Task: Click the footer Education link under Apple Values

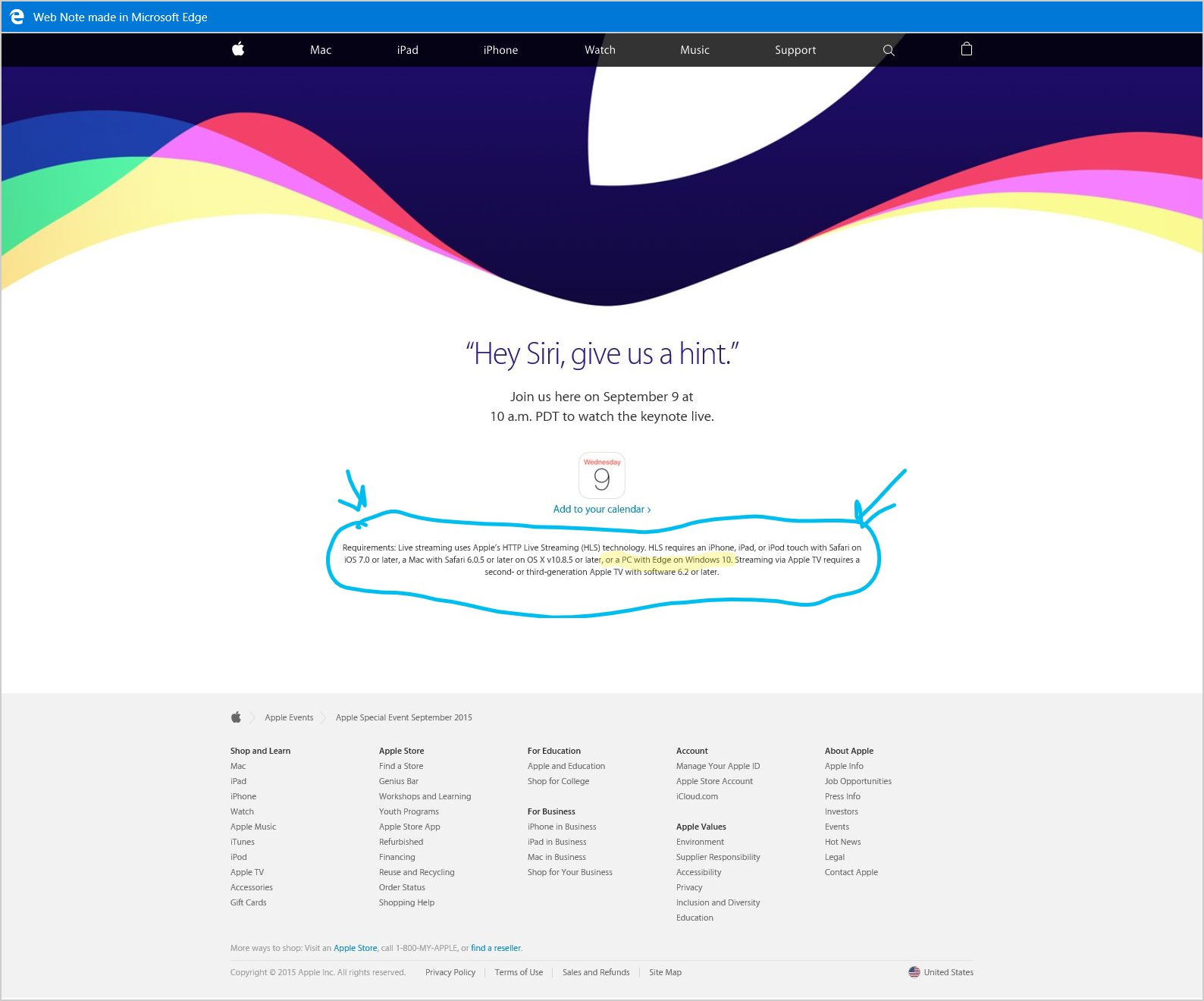Action: 694,918
